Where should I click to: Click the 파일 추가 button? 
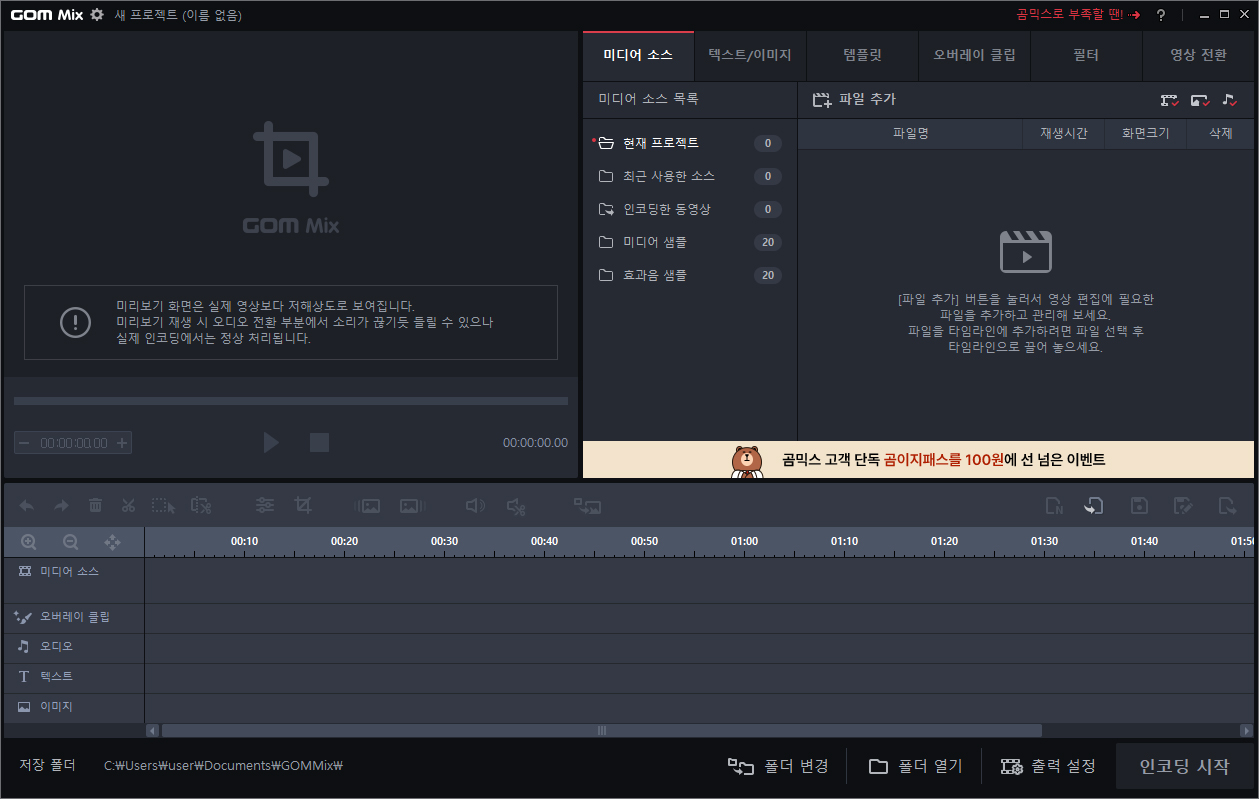[x=854, y=100]
